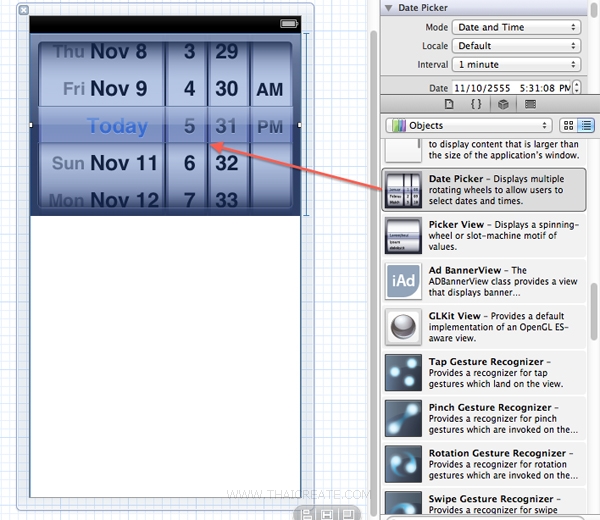The width and height of the screenshot is (600, 520).
Task: Select the Object library cube icon
Action: pyautogui.click(x=503, y=104)
